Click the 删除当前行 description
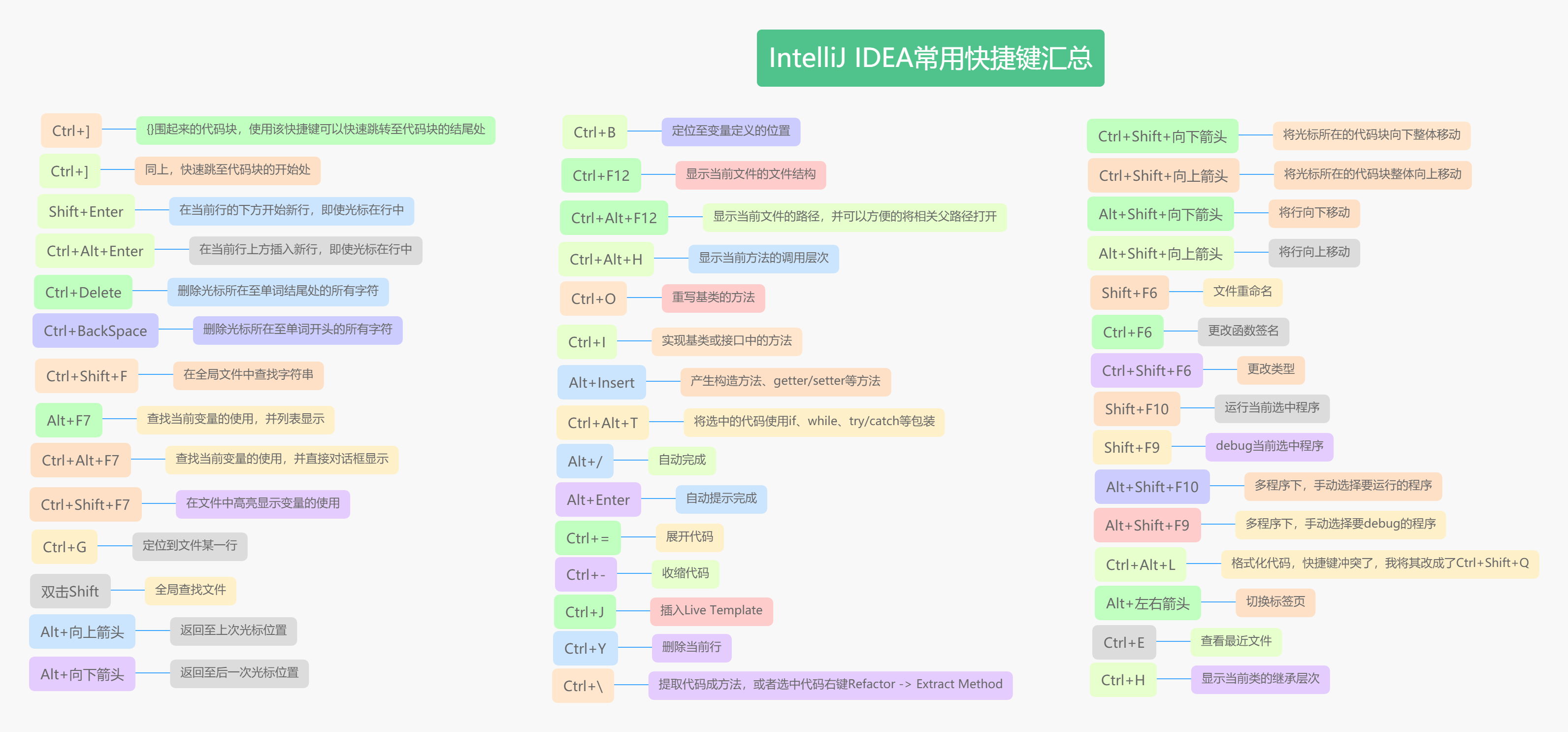Image resolution: width=1568 pixels, height=732 pixels. [x=691, y=647]
